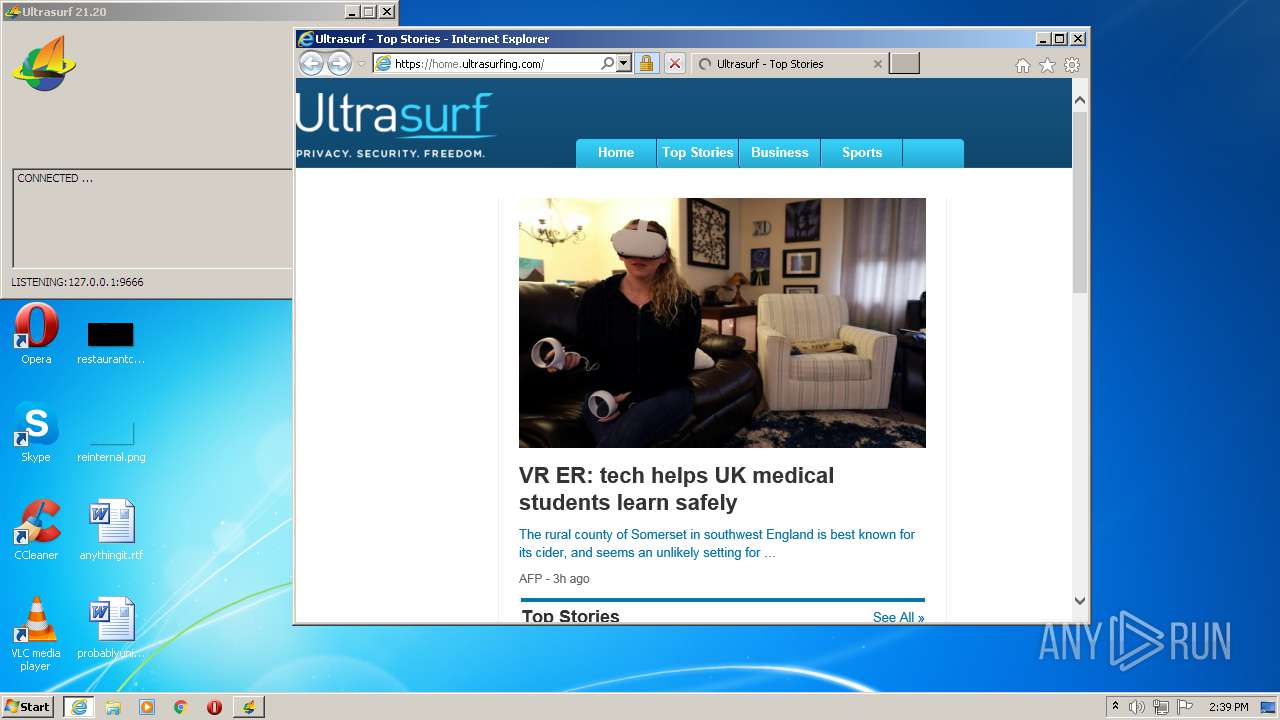Click scrollbar up arrow in IE
1280x720 pixels.
(x=1080, y=100)
